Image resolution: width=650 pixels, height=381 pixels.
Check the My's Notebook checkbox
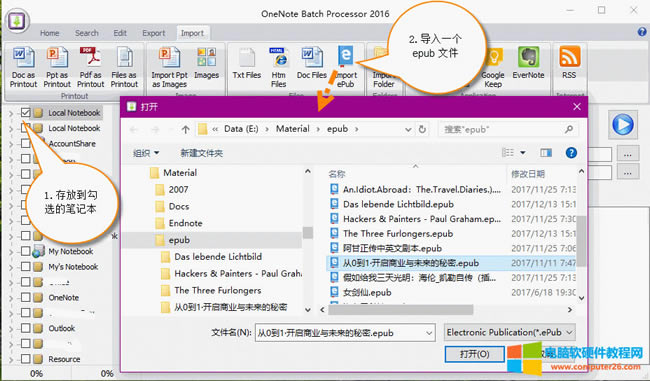25,267
